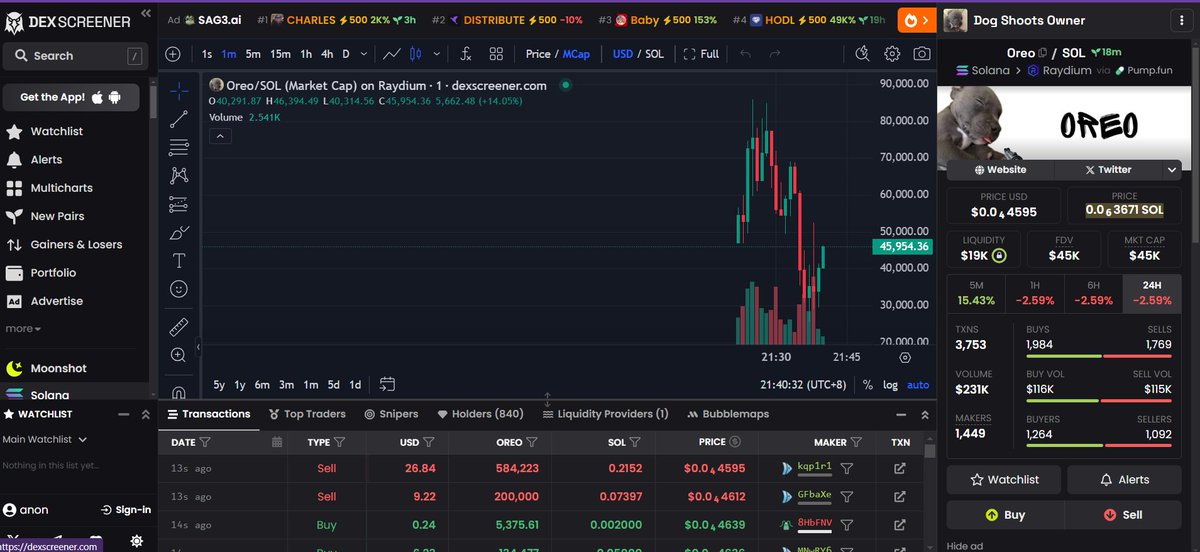
Task: Toggle the magnet mode tool
Action: (x=179, y=392)
